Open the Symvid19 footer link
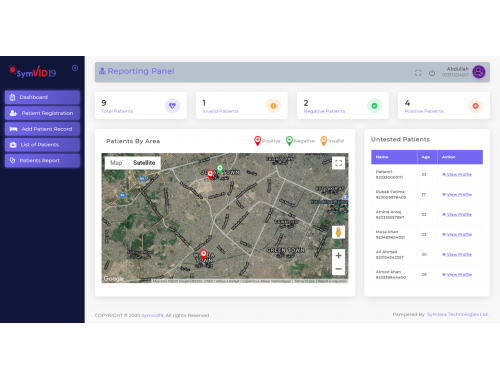The height and width of the screenshot is (380, 500). [152, 315]
